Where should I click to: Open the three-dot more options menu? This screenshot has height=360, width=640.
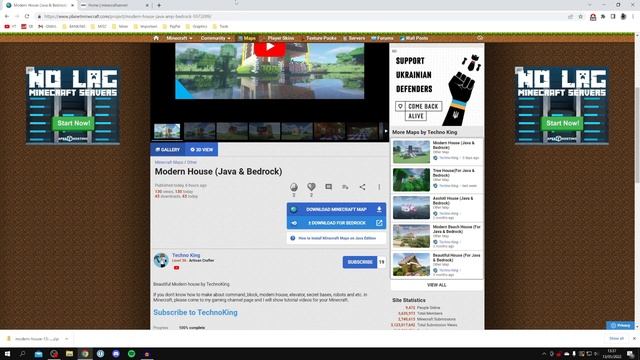point(379,187)
